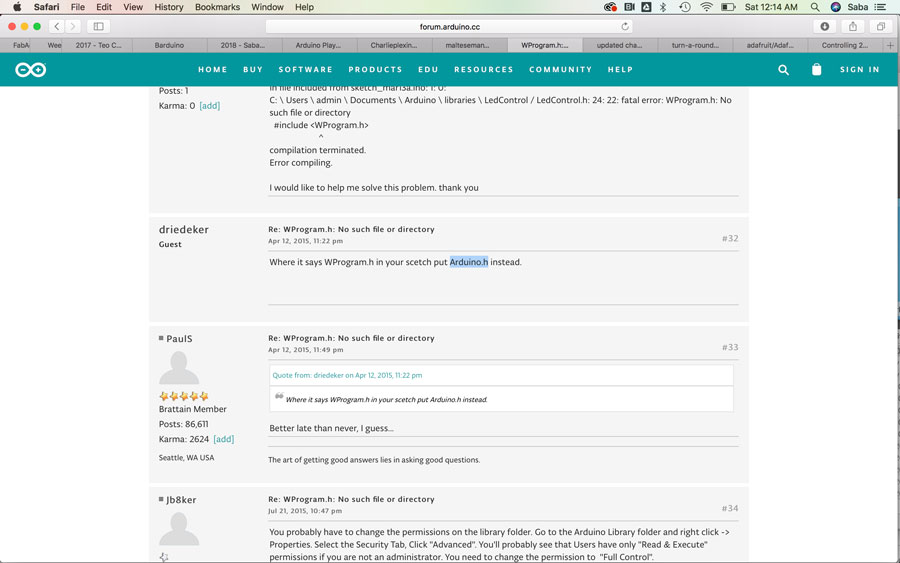Viewport: 900px width, 563px height.
Task: Go to HOME in Arduino nav
Action: coord(213,69)
